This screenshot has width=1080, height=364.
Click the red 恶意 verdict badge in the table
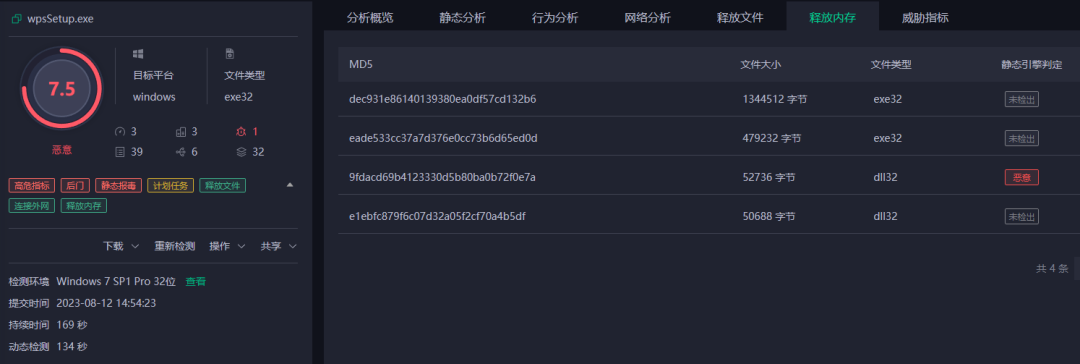(1021, 177)
